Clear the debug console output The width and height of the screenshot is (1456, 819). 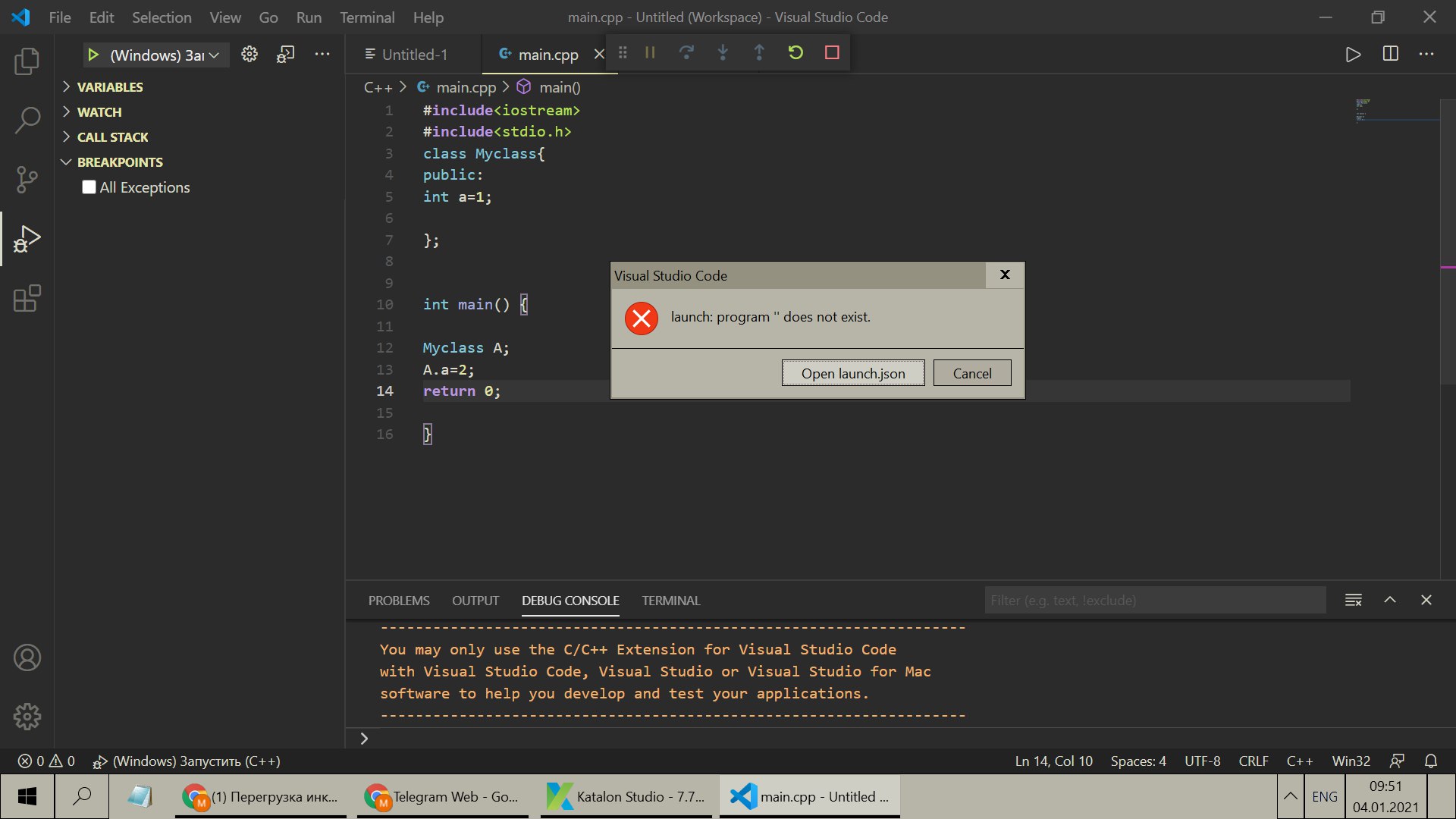coord(1354,600)
